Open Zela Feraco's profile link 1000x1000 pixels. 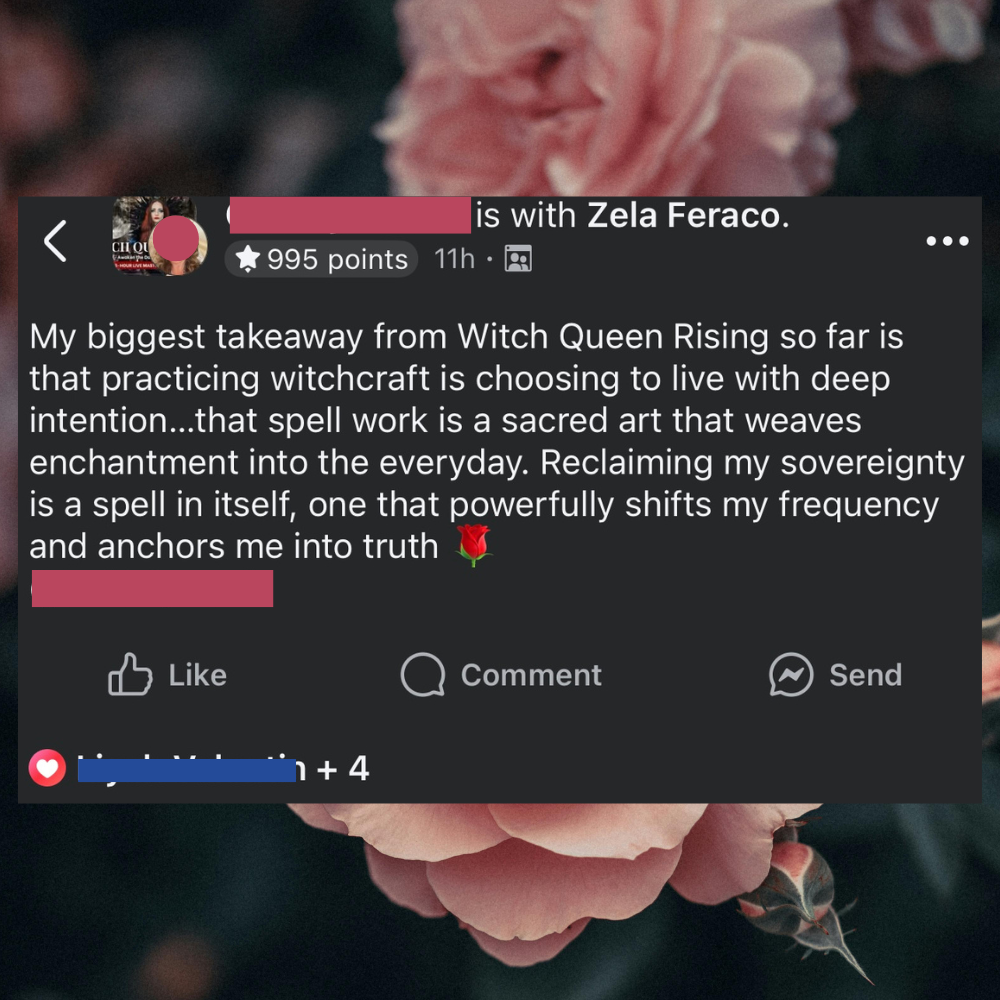[x=684, y=215]
